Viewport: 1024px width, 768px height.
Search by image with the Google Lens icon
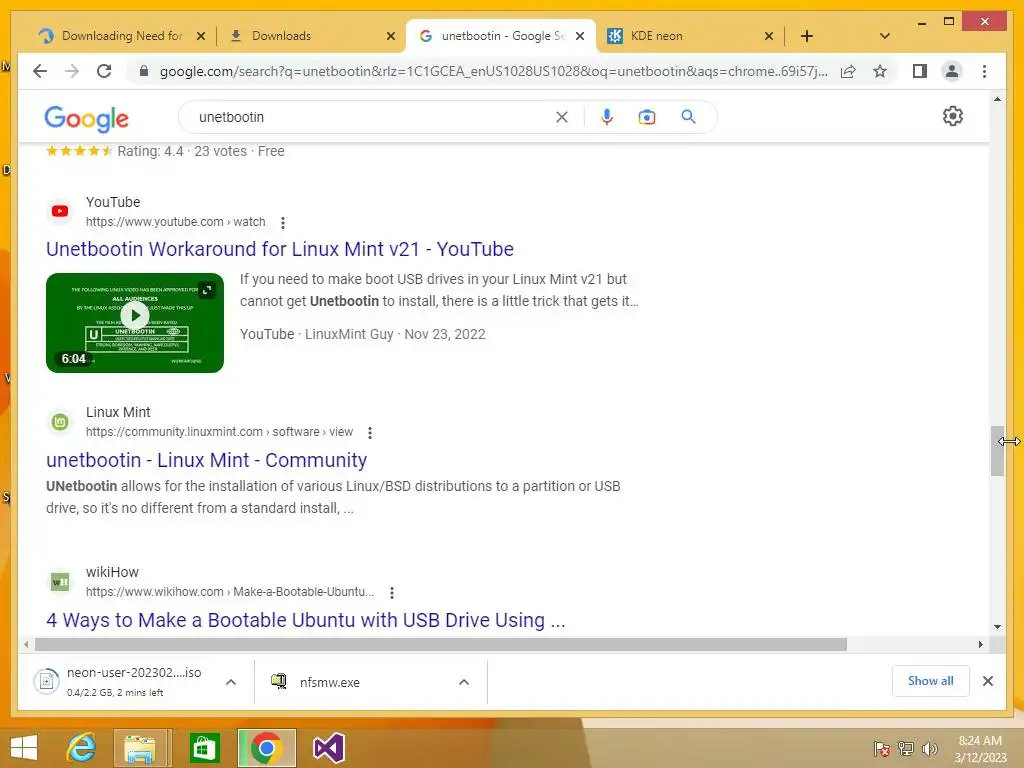[647, 117]
